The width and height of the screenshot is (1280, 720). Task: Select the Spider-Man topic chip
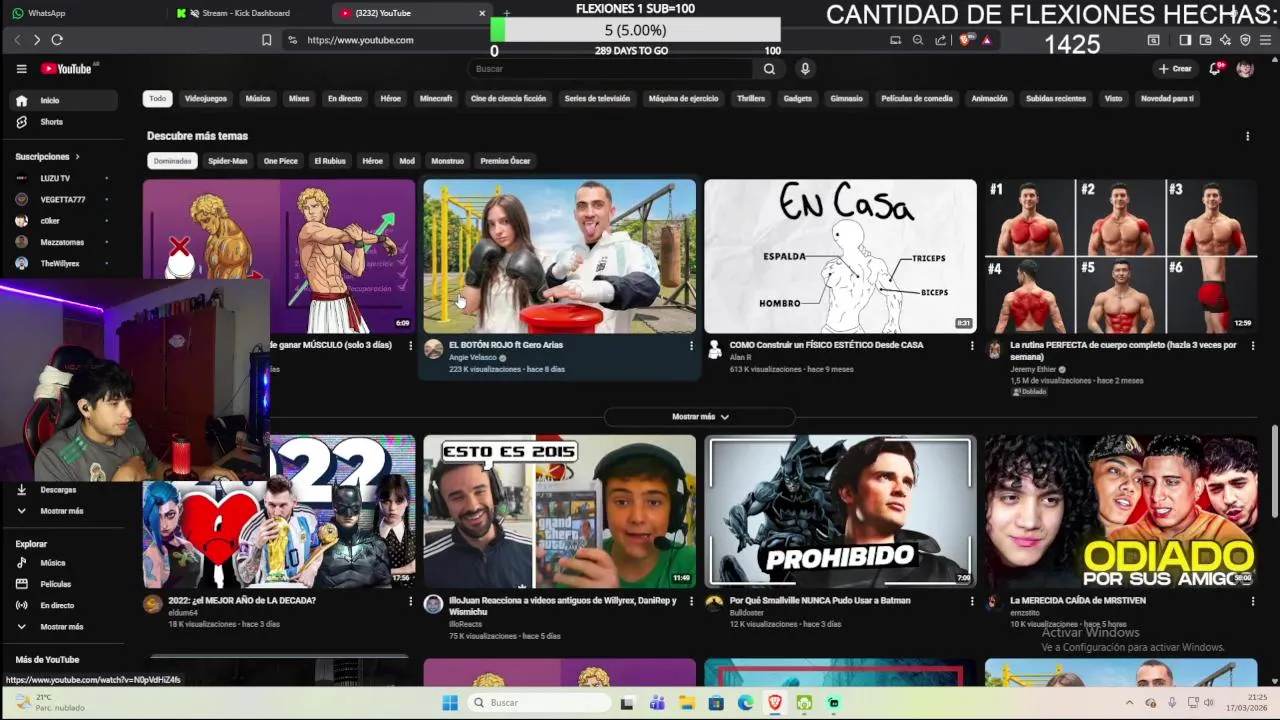(228, 161)
